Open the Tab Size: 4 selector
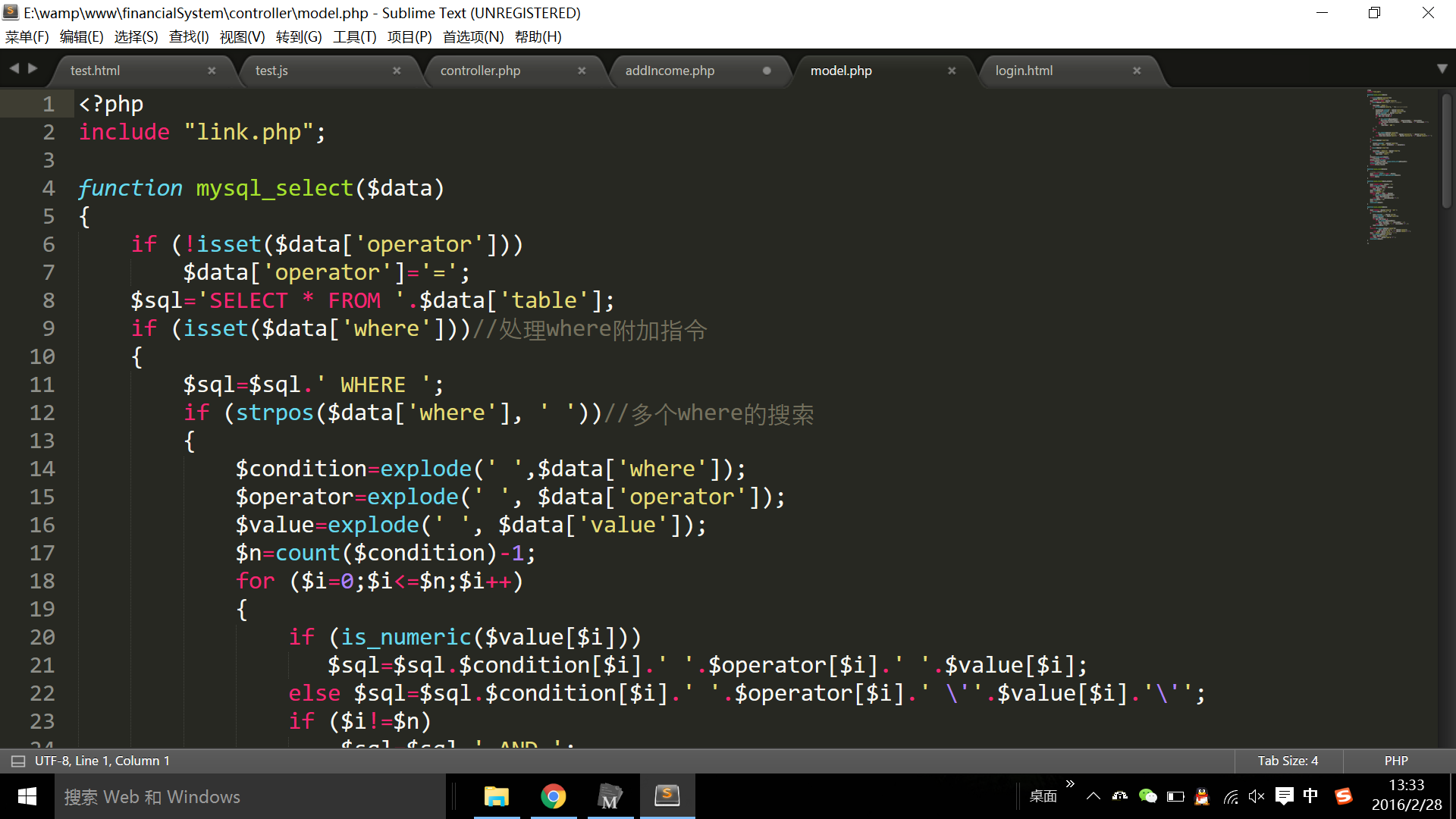 click(1288, 761)
